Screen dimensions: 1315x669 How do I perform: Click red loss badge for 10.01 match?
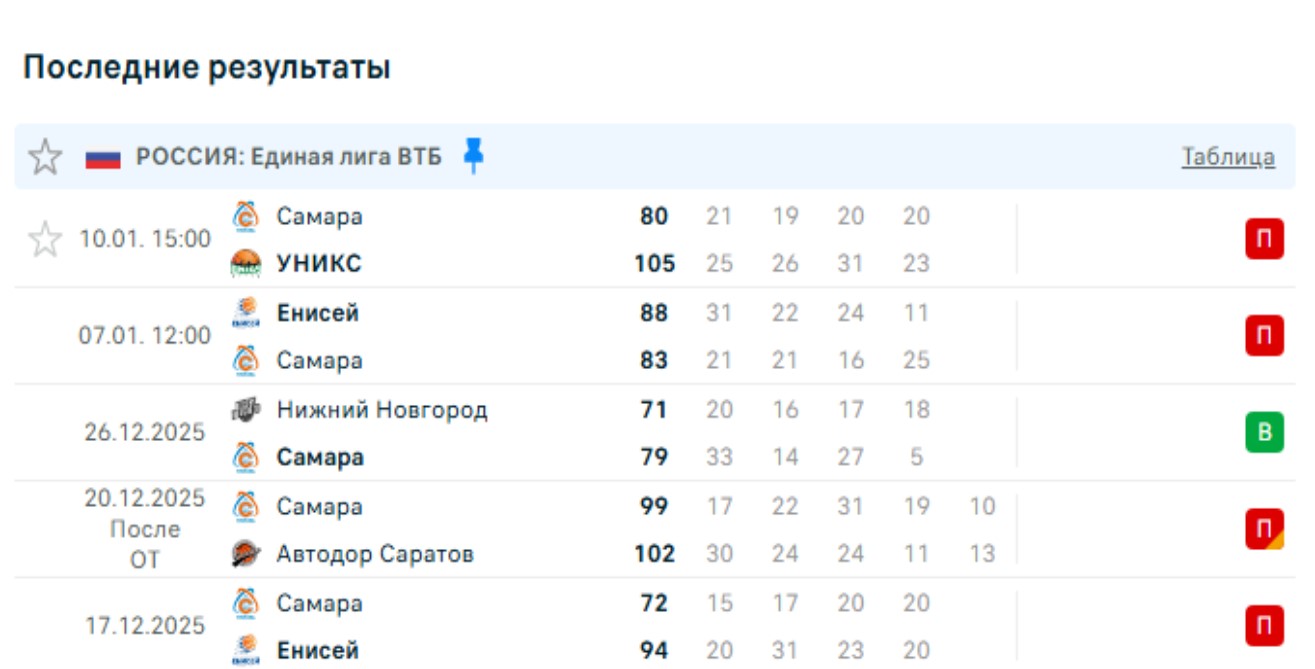pos(1264,240)
